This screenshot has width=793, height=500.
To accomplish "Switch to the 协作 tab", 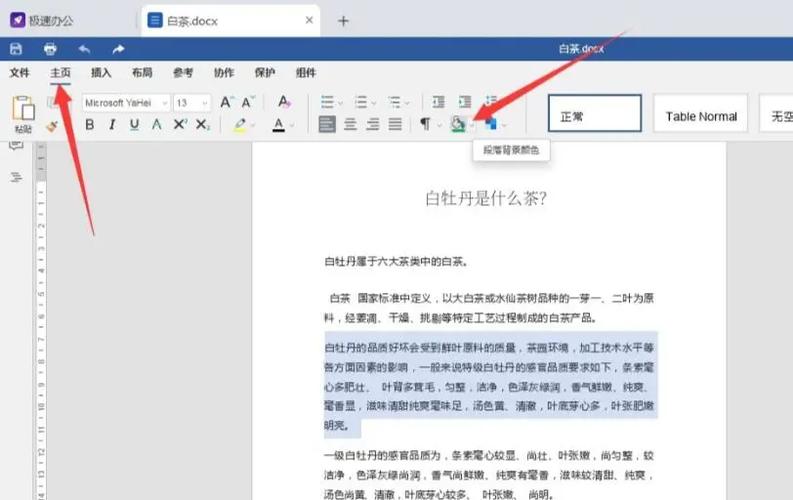I will (x=224, y=73).
